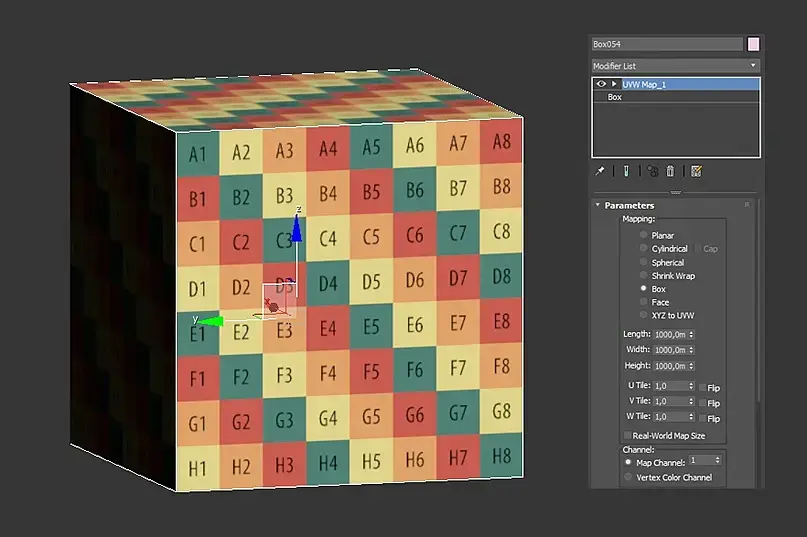The width and height of the screenshot is (807, 537).
Task: Select Face mapping option
Action: (x=643, y=302)
